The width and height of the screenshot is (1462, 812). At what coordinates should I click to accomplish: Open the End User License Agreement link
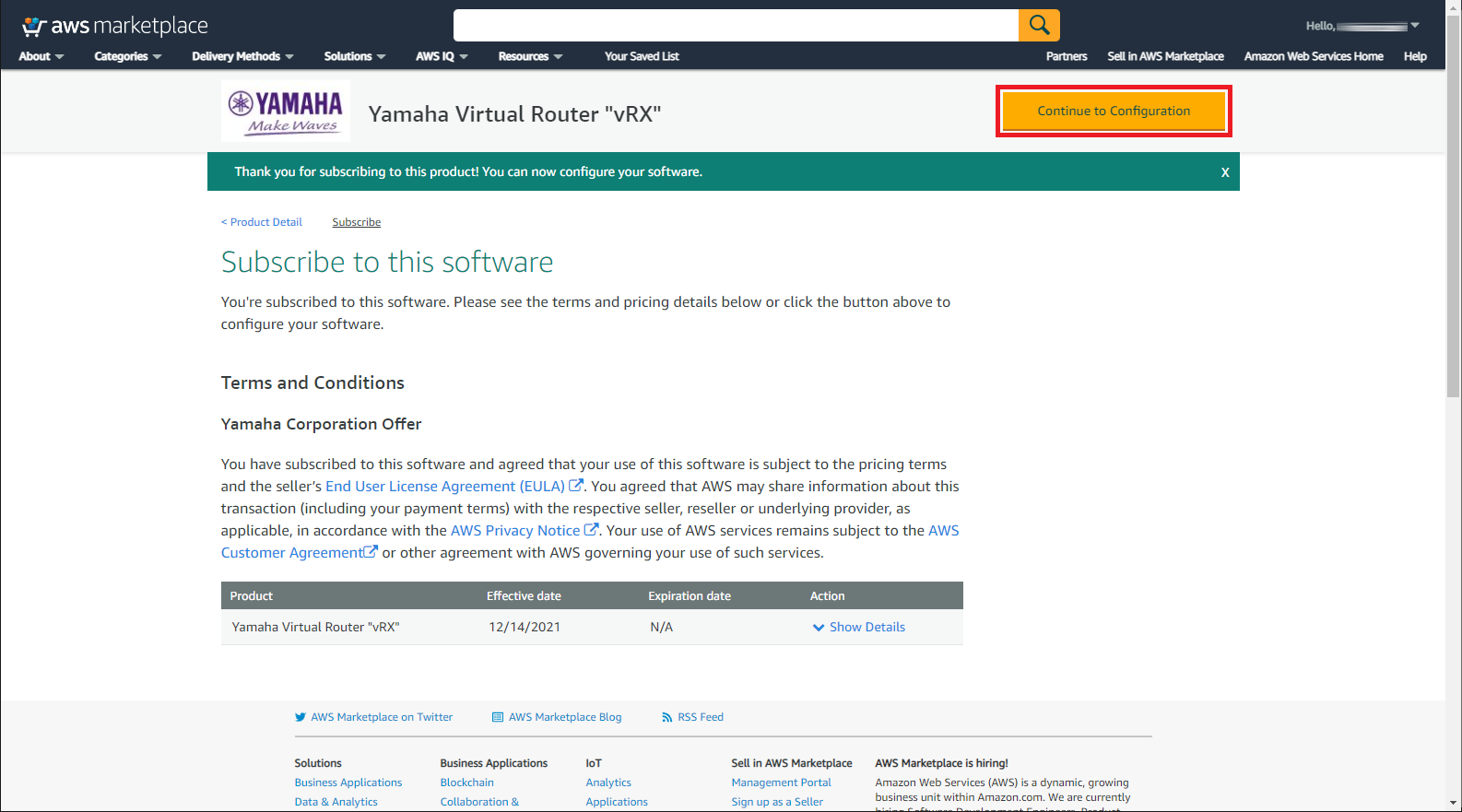[445, 487]
